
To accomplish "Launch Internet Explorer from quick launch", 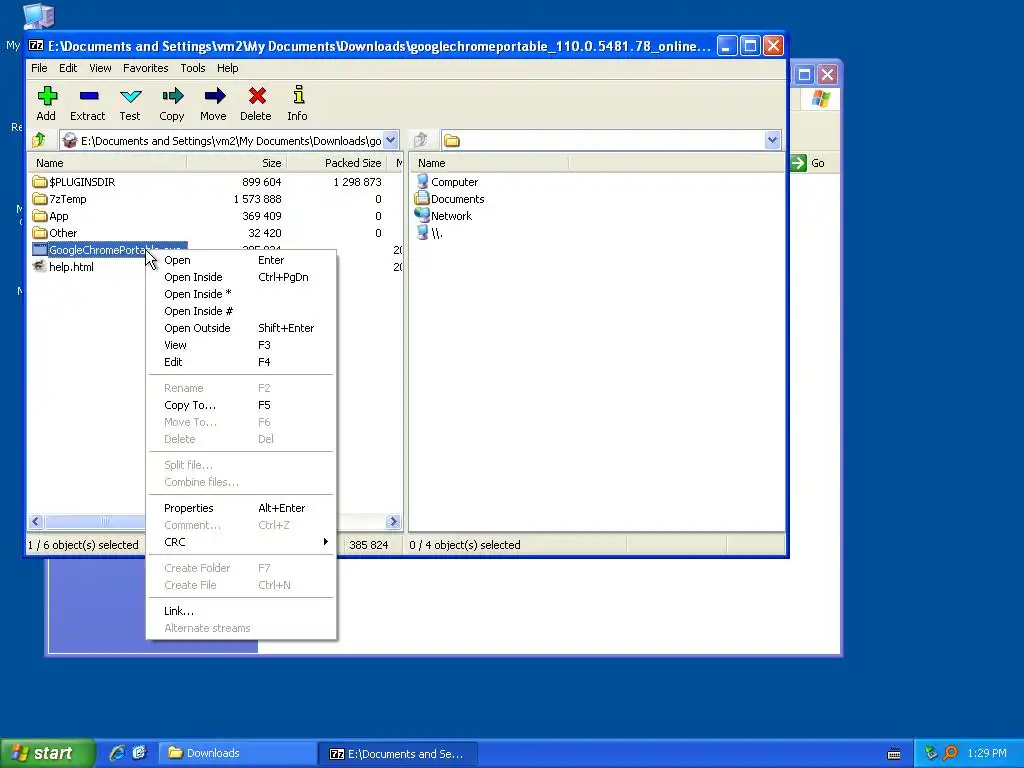I will coord(117,753).
